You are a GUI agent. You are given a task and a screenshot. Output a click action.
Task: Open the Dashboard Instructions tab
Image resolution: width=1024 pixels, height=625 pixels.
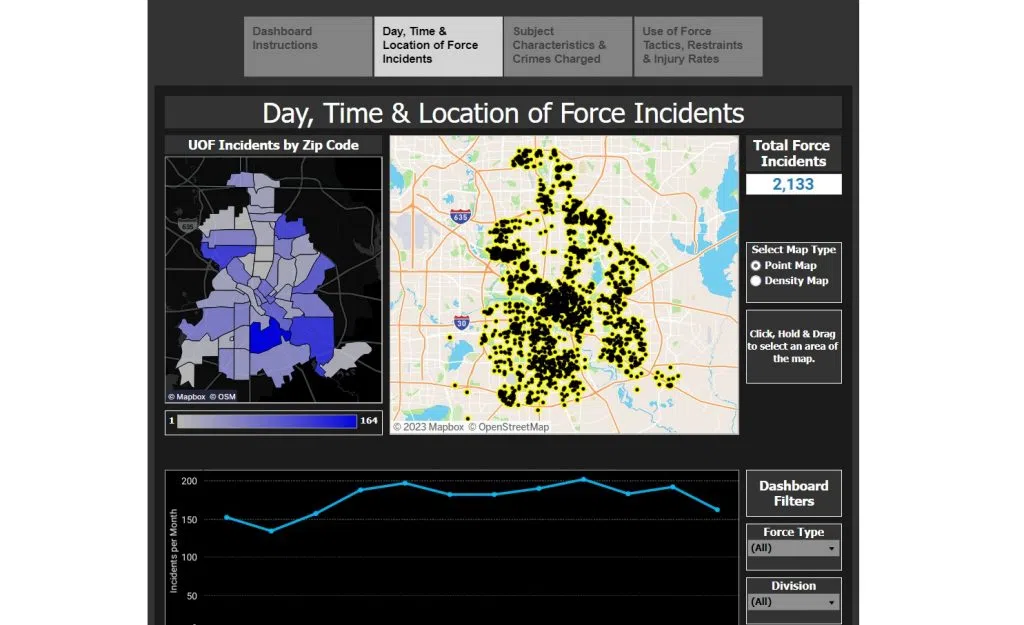pos(308,46)
